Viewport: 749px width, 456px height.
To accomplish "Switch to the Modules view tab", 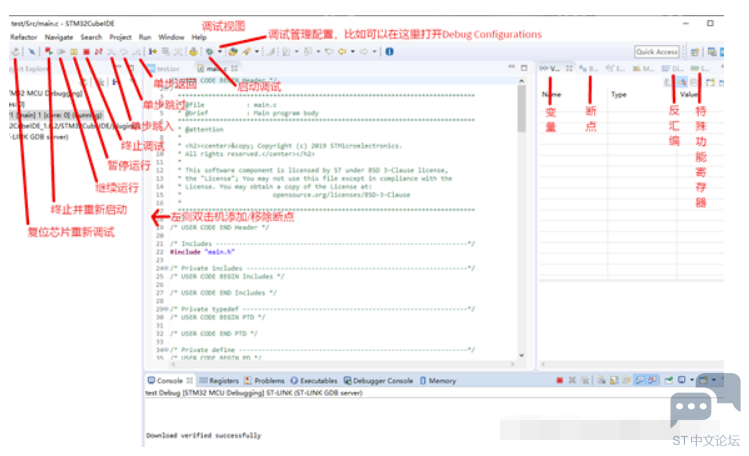I will click(643, 69).
